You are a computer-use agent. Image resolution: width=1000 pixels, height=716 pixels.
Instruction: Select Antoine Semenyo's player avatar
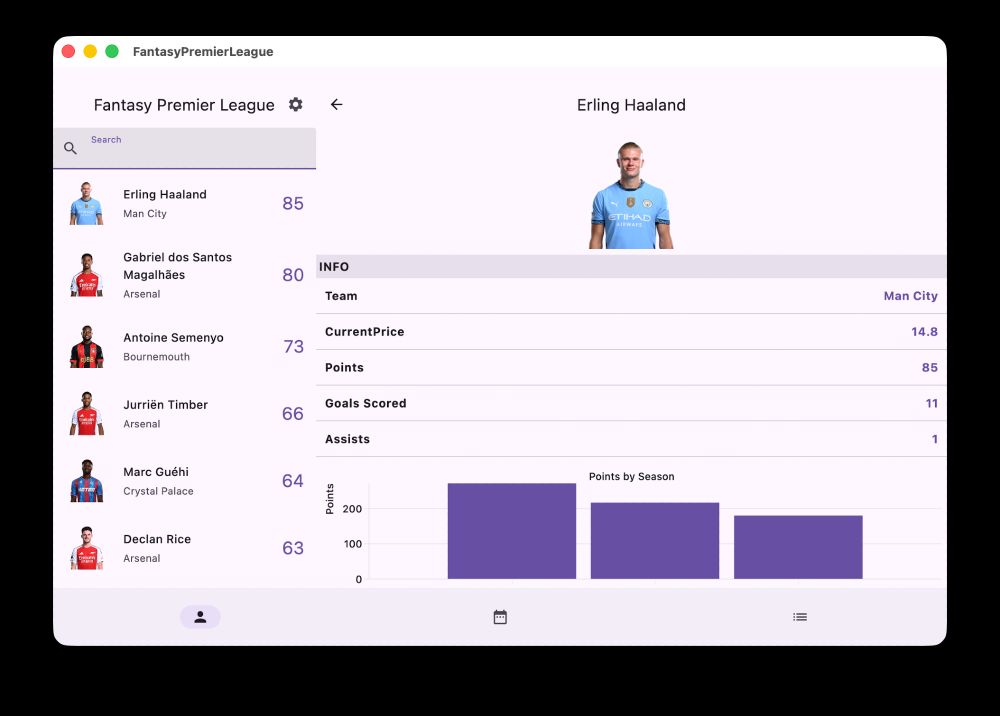(86, 347)
